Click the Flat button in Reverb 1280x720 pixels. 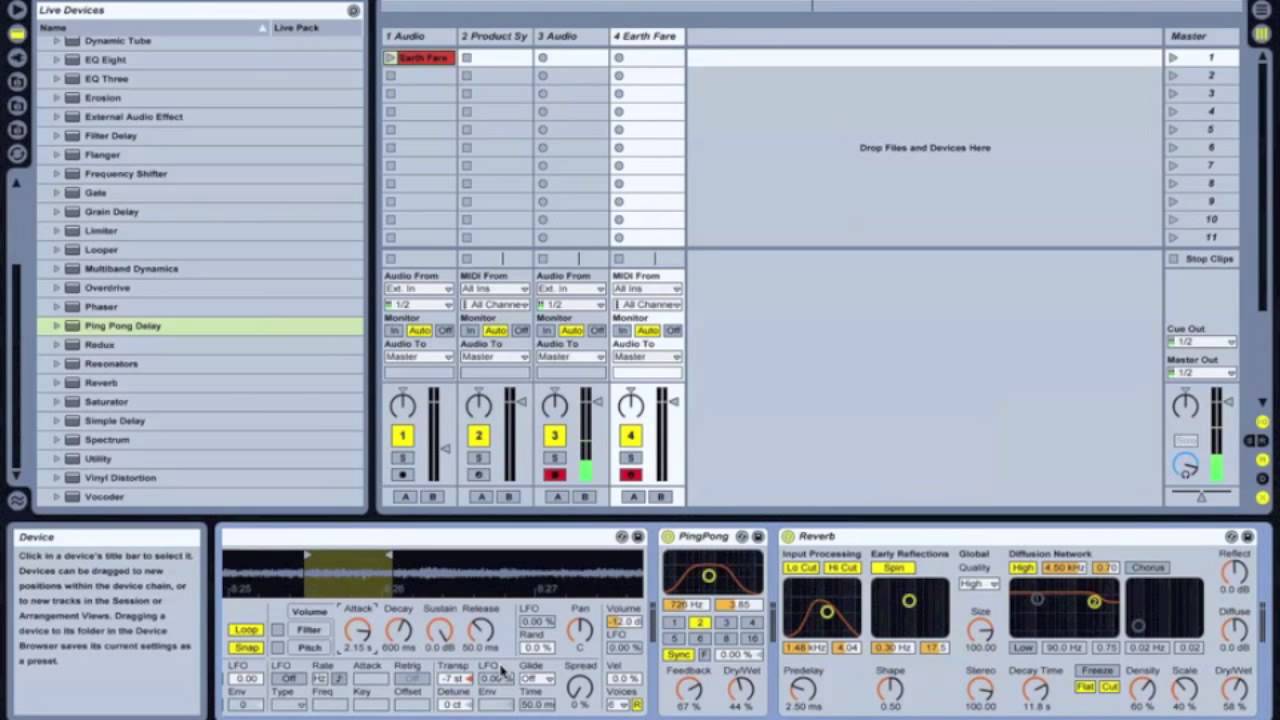click(1085, 687)
